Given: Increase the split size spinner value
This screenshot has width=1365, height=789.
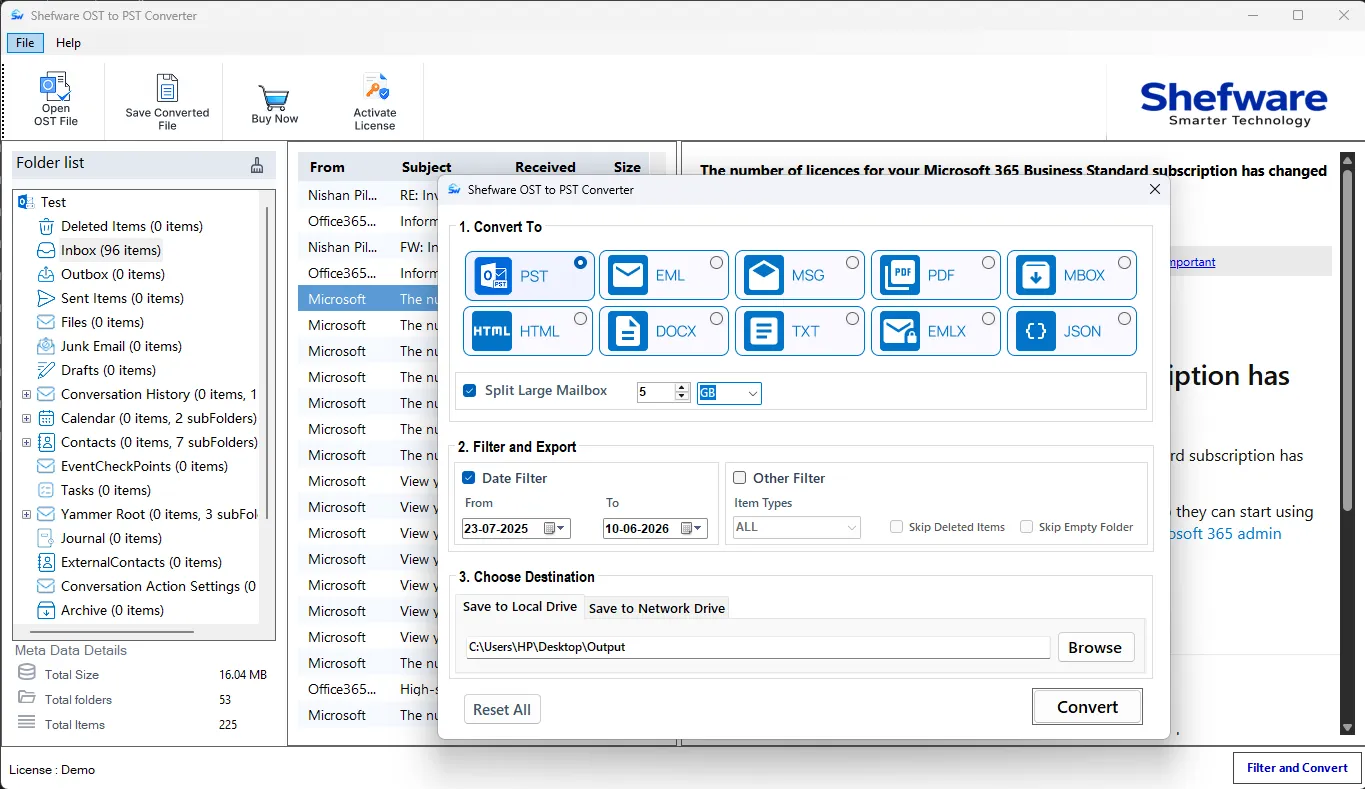Looking at the screenshot, I should tap(682, 387).
